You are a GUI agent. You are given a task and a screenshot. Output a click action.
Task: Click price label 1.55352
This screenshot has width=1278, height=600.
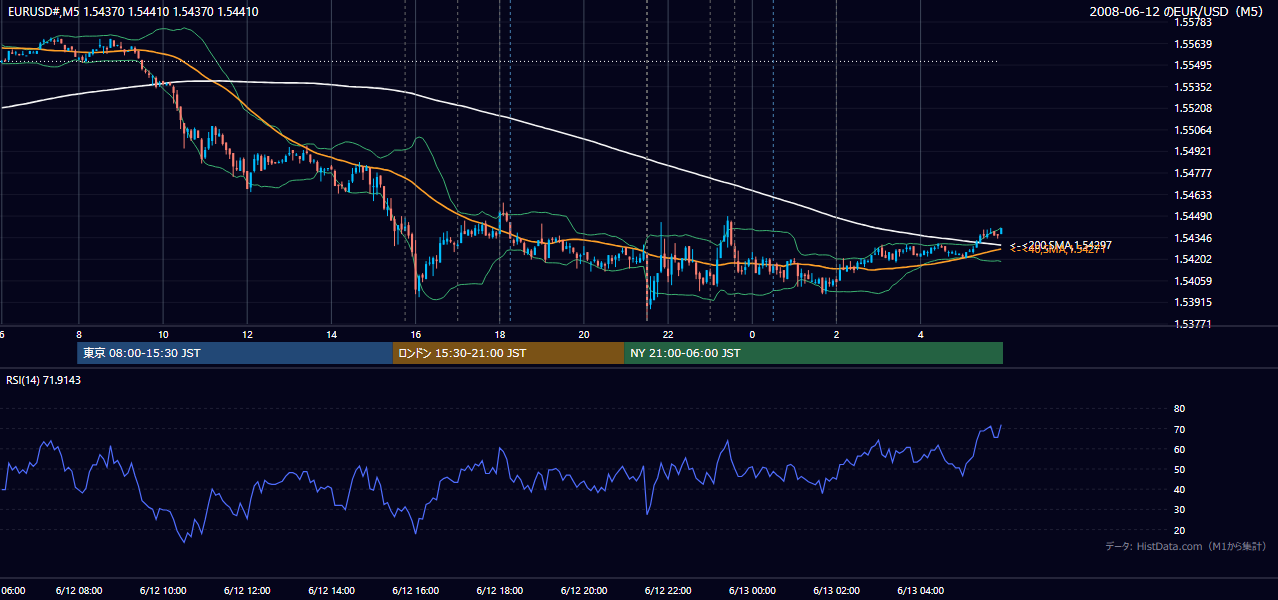click(1193, 87)
